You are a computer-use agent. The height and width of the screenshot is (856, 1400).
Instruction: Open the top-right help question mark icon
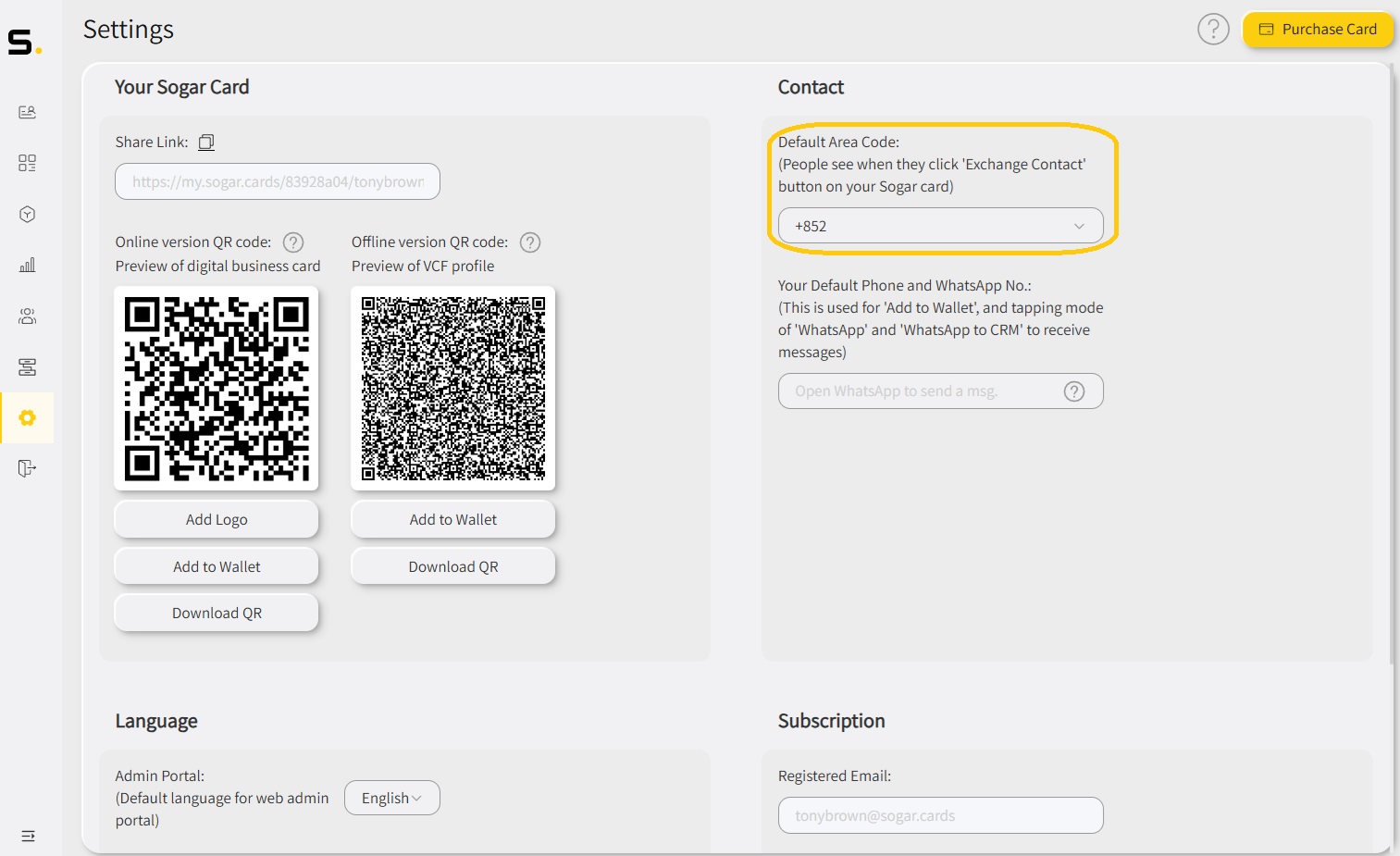tap(1212, 30)
